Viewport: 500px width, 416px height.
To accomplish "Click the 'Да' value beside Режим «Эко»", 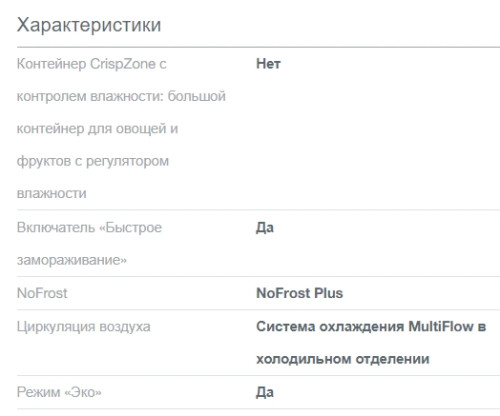I will pyautogui.click(x=265, y=392).
